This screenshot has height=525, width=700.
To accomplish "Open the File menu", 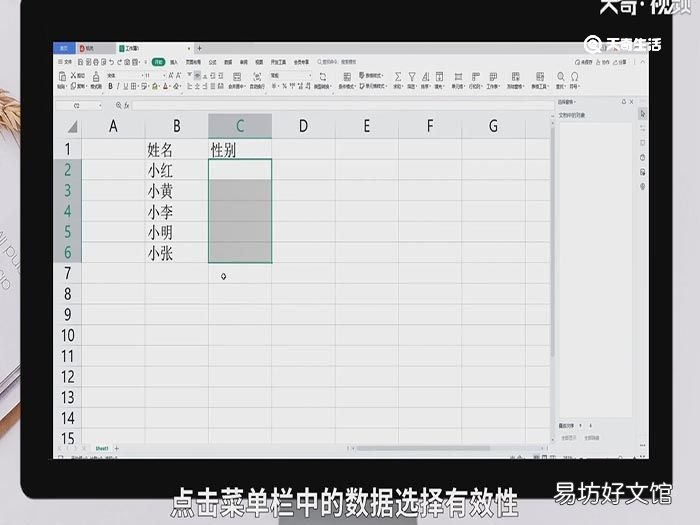I will [65, 62].
